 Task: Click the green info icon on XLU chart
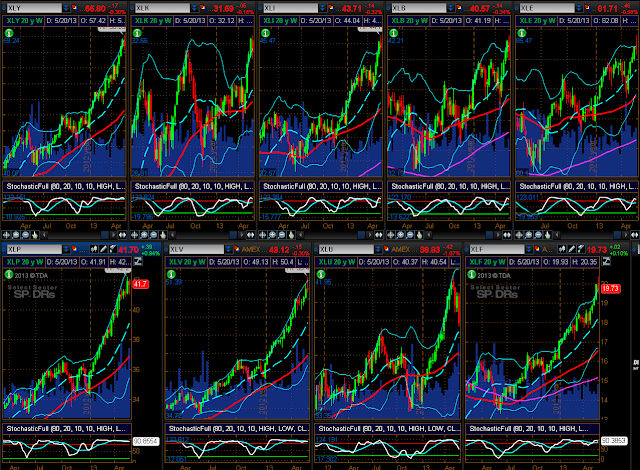coord(321,274)
